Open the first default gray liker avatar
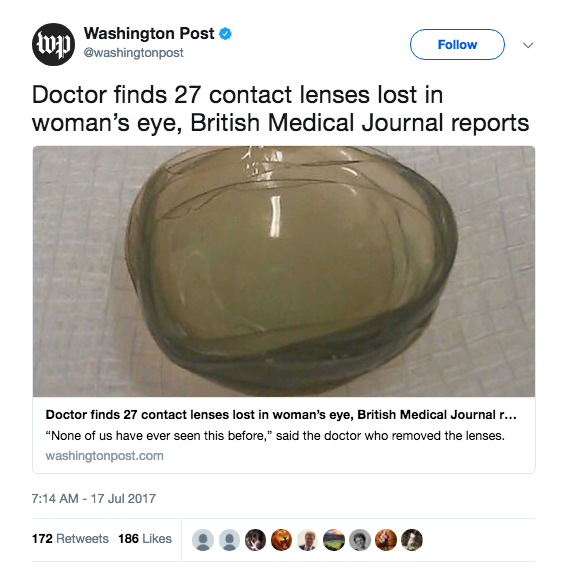The image size is (568, 574). tap(203, 540)
